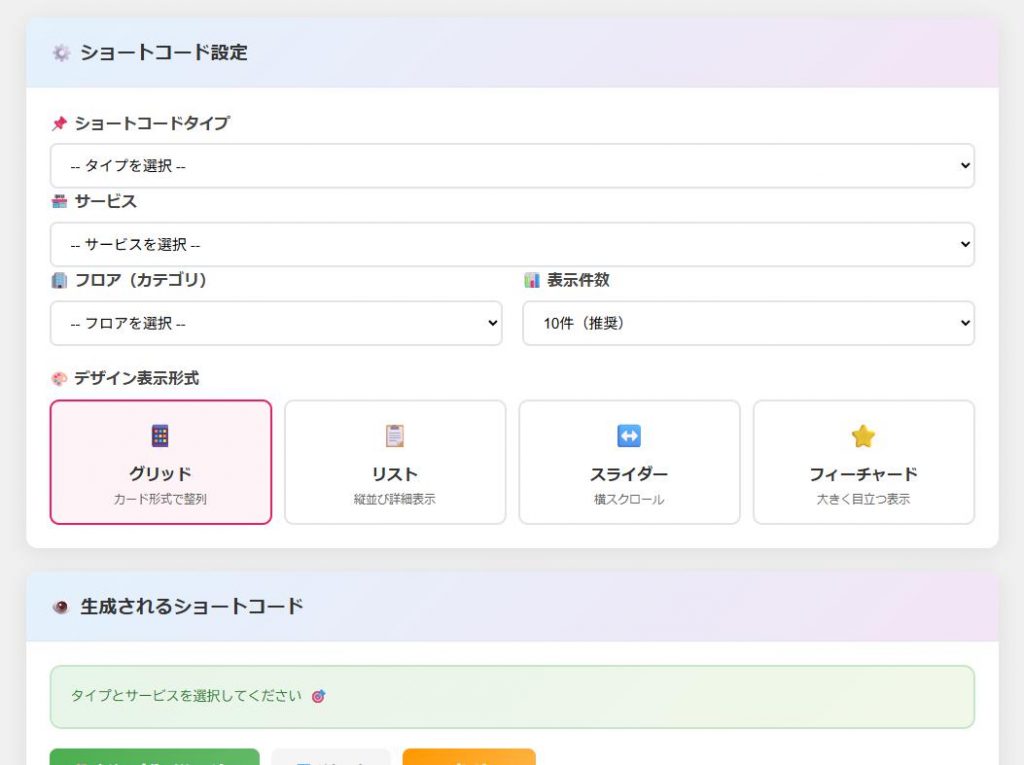This screenshot has width=1024, height=765.
Task: Click the palette icon beside デザイン表示形式
Action: click(x=59, y=379)
